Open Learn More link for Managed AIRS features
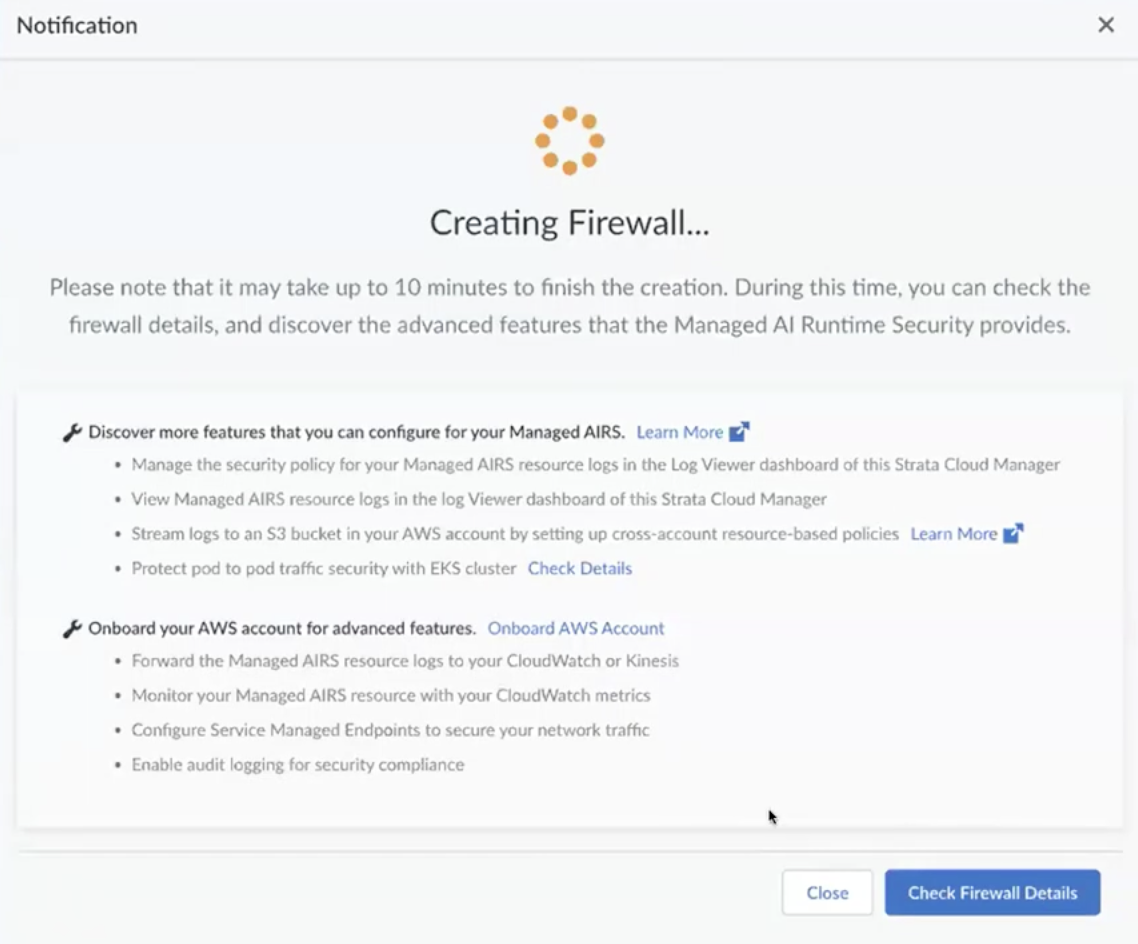This screenshot has height=944, width=1138. point(679,432)
